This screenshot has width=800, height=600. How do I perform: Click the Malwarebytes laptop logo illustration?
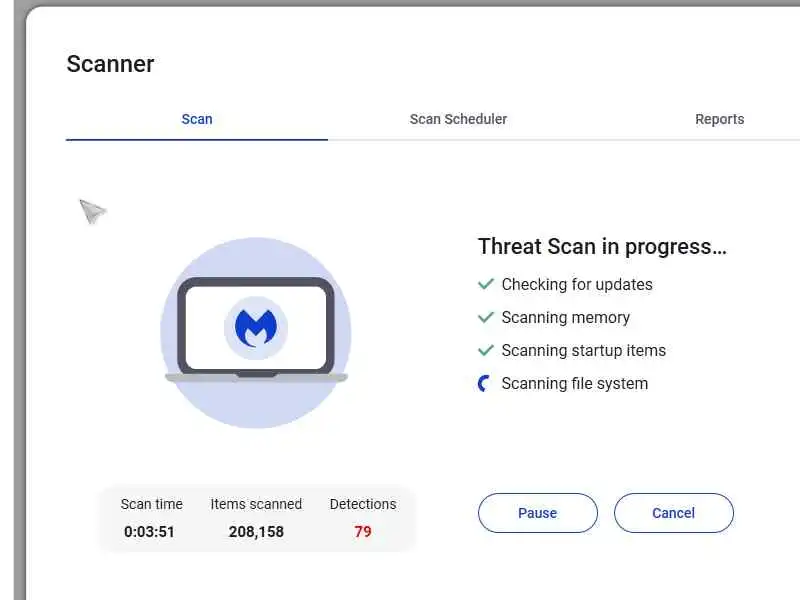(x=256, y=333)
